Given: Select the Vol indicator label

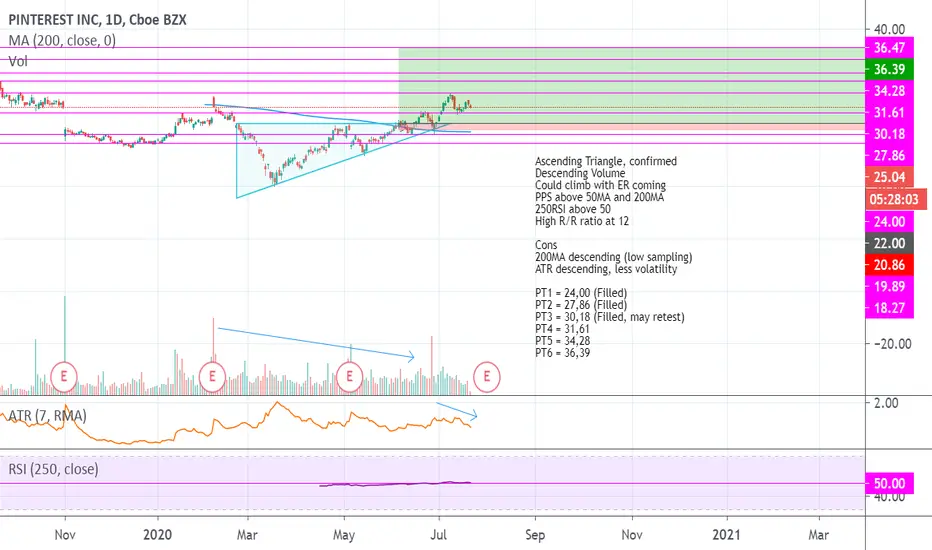Looking at the screenshot, I should [x=18, y=61].
